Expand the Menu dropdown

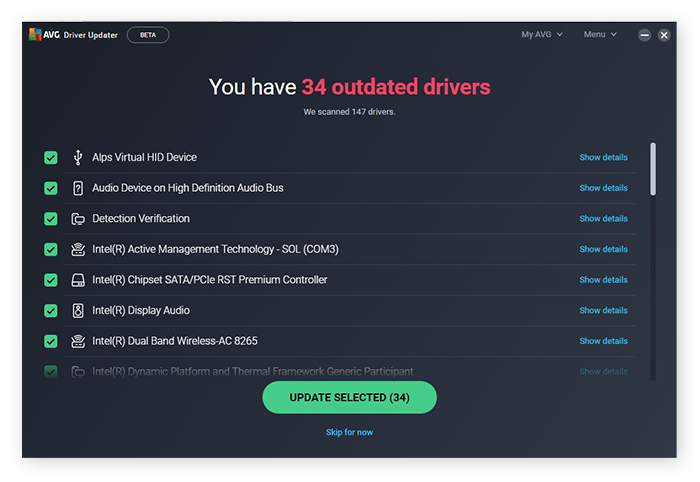tap(600, 35)
